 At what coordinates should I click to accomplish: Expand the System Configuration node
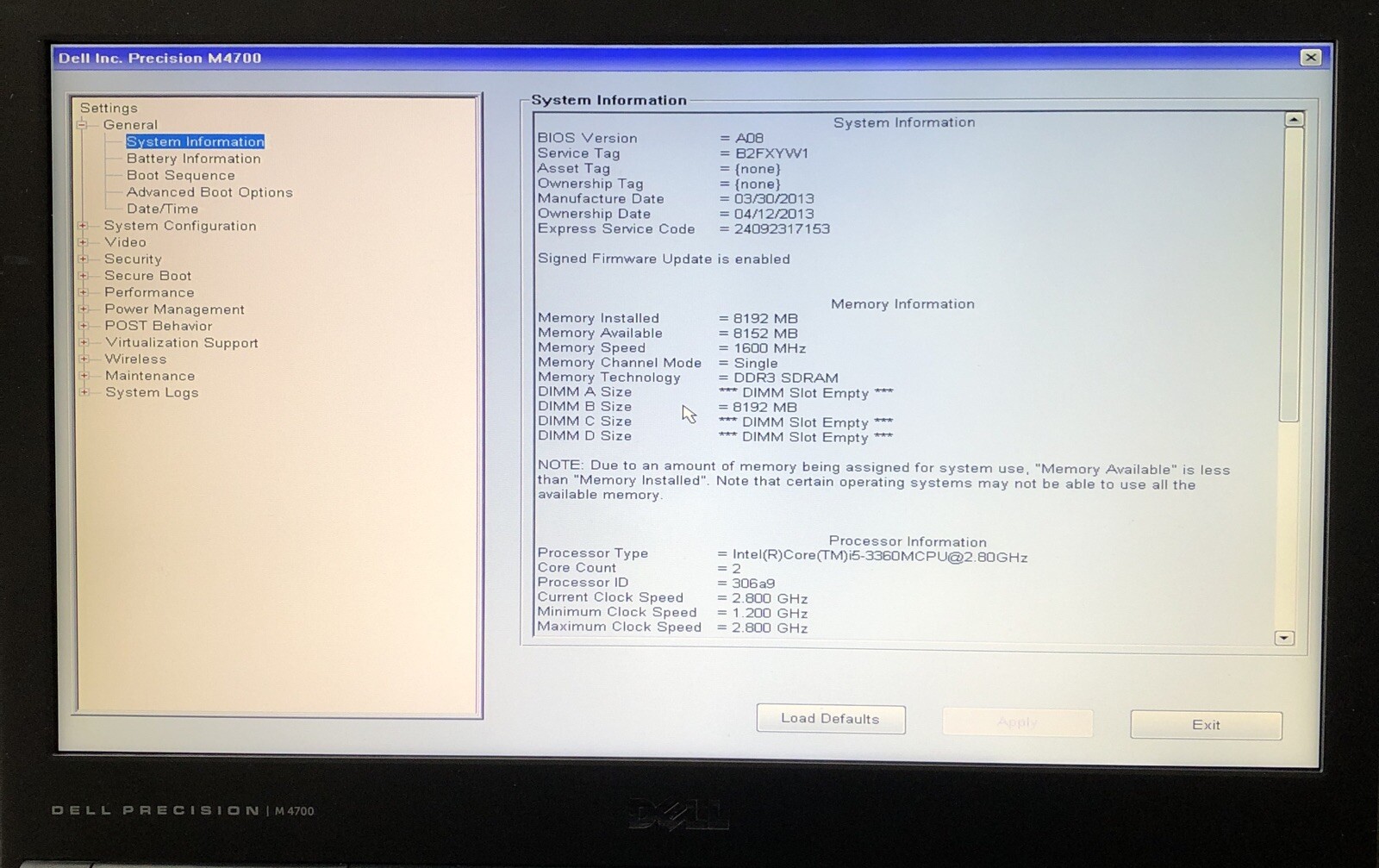coord(84,226)
